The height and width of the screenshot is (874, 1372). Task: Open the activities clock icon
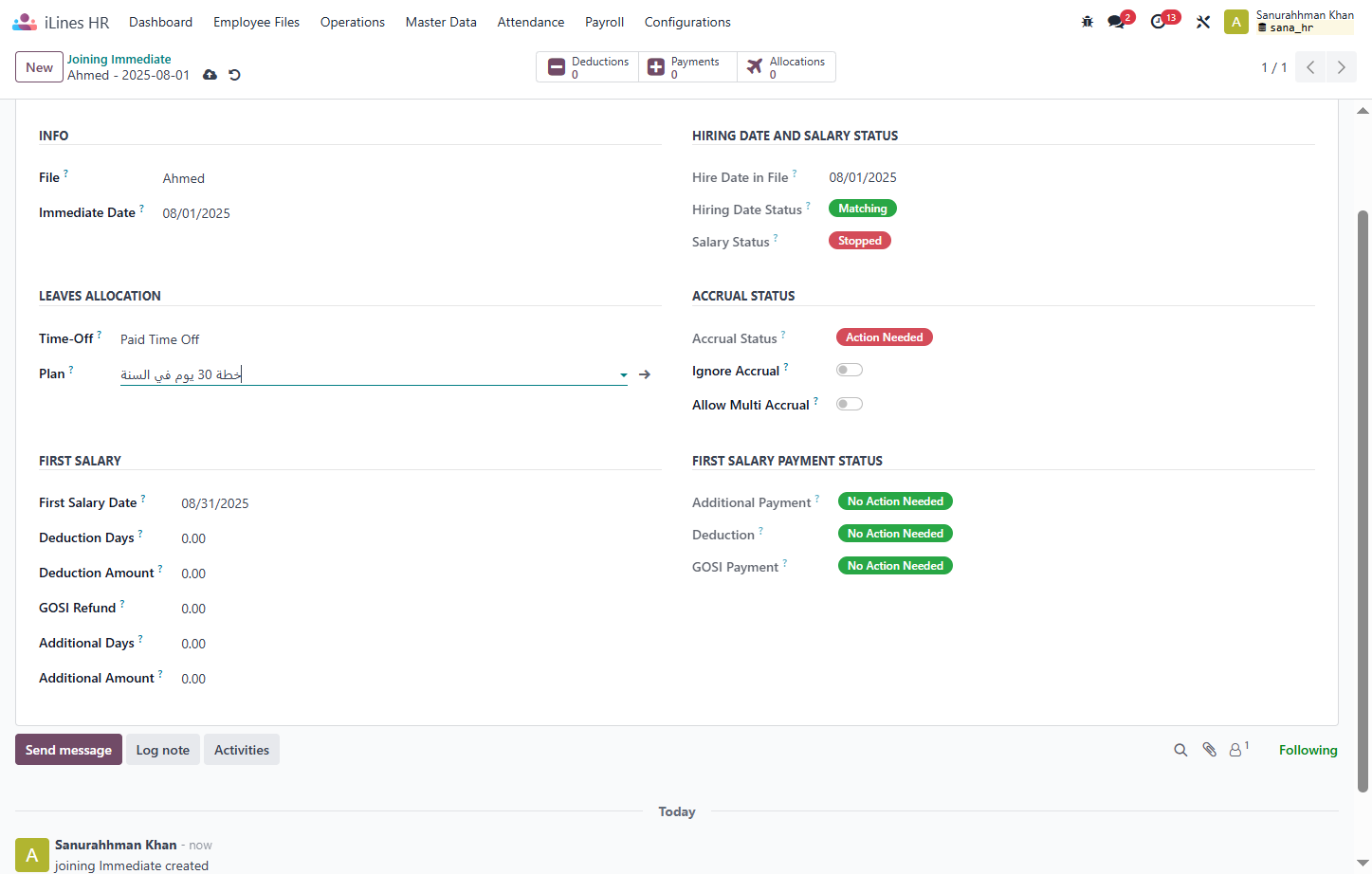[x=1158, y=22]
